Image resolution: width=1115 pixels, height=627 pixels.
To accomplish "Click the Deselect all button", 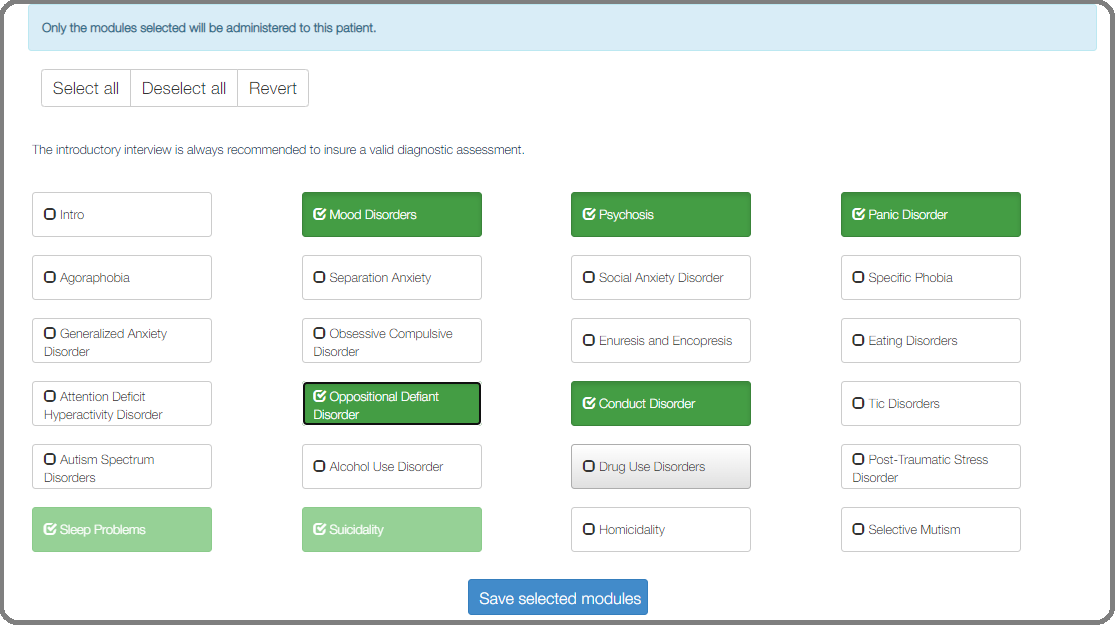I will pos(183,88).
